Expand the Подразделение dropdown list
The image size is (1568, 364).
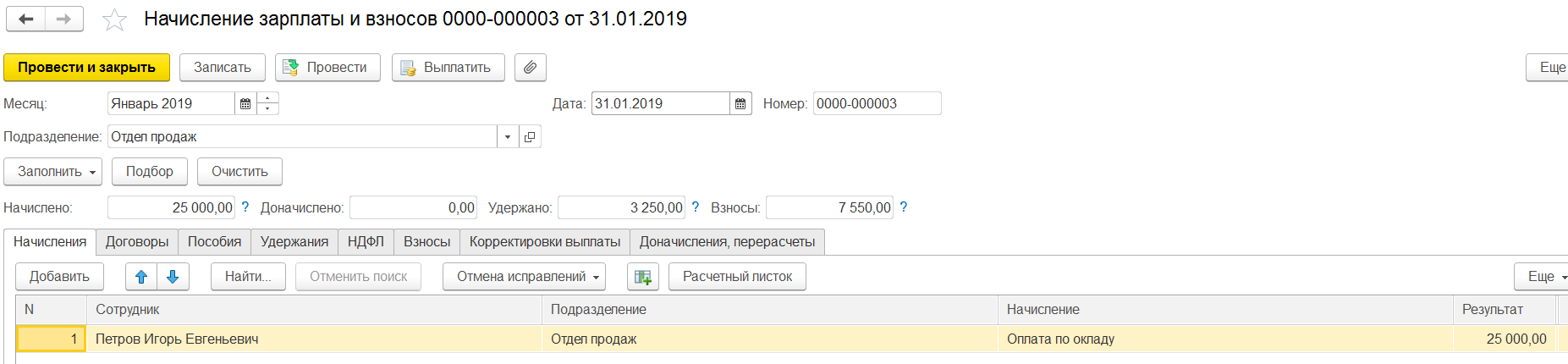(508, 137)
